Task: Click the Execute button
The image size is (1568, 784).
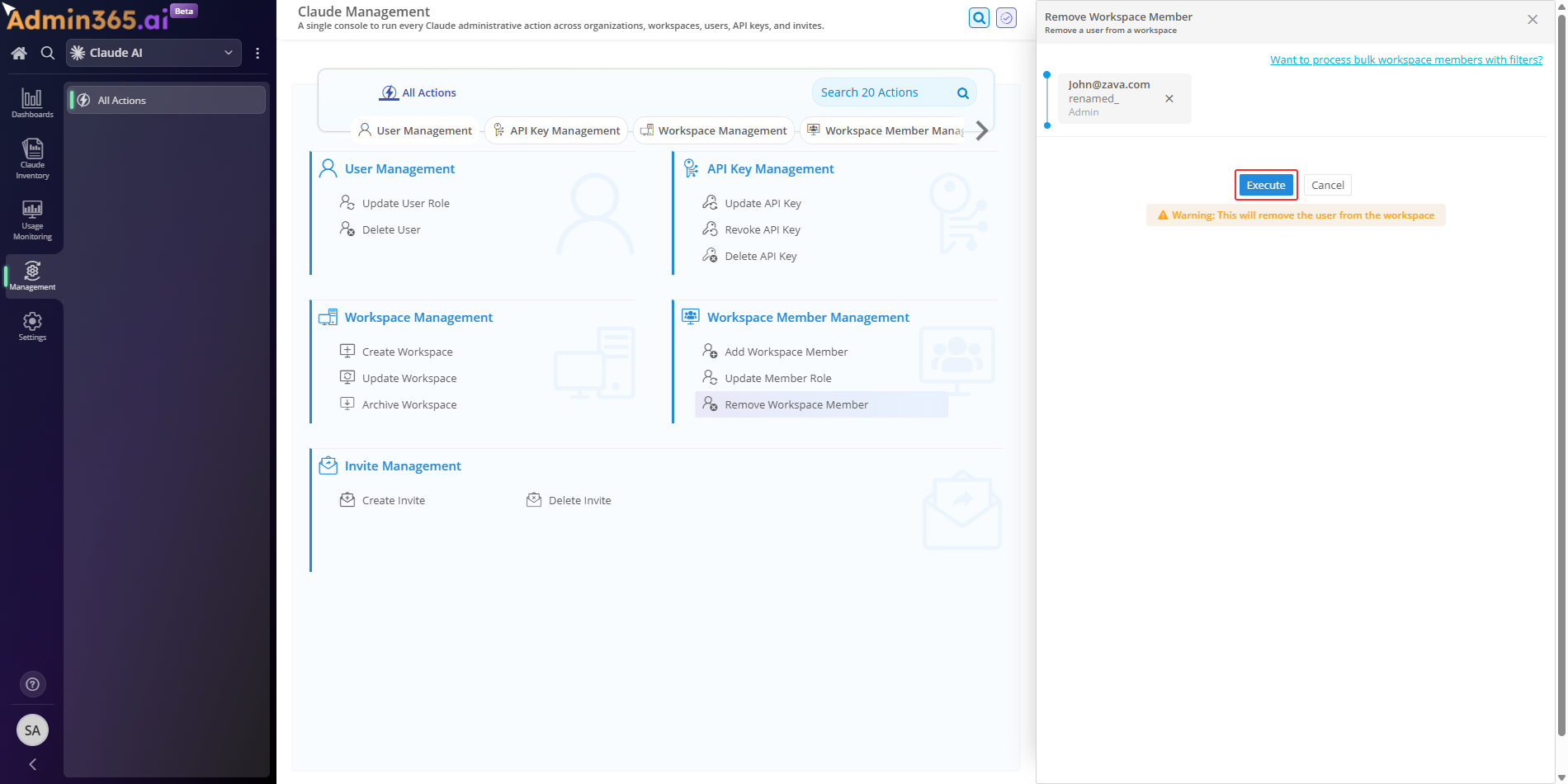Action: click(1266, 185)
